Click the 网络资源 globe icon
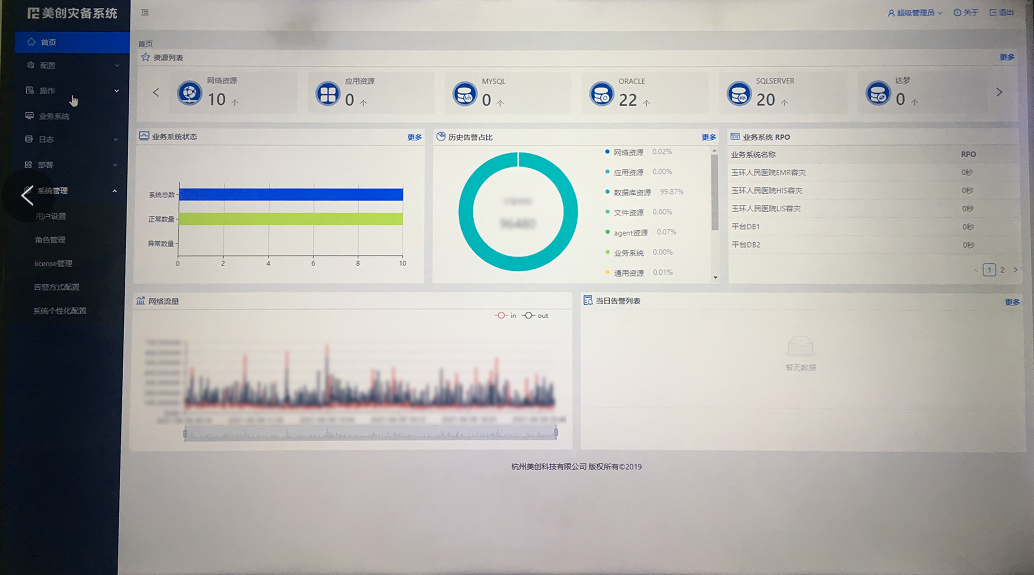 point(189,94)
